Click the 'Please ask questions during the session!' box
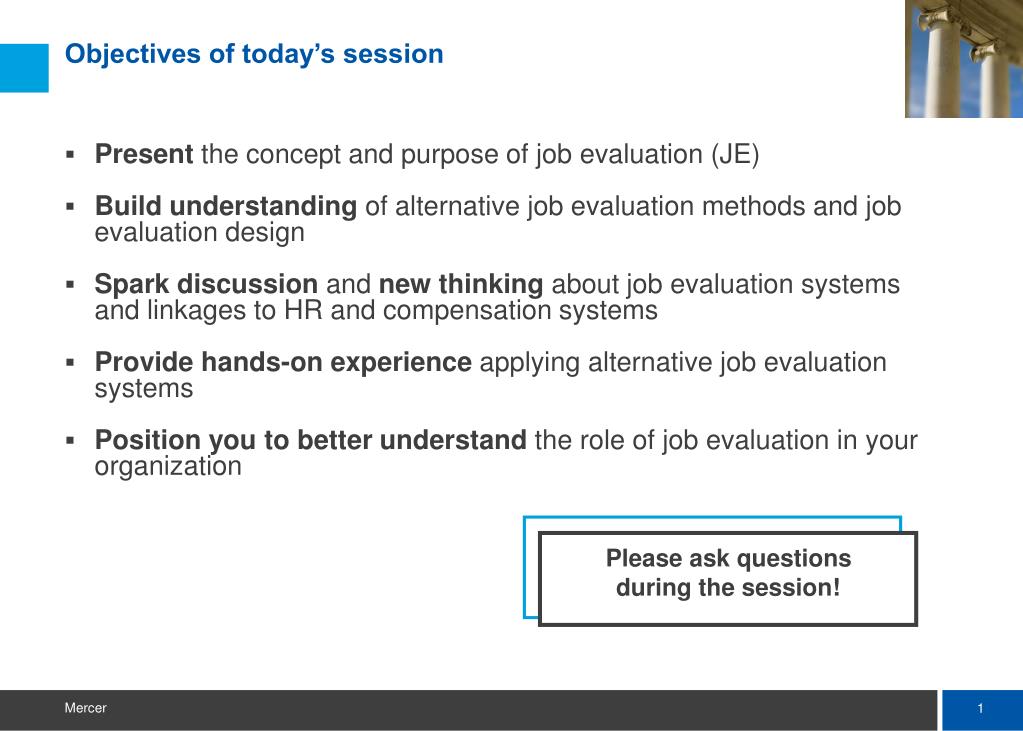The height and width of the screenshot is (731, 1023). pos(728,579)
